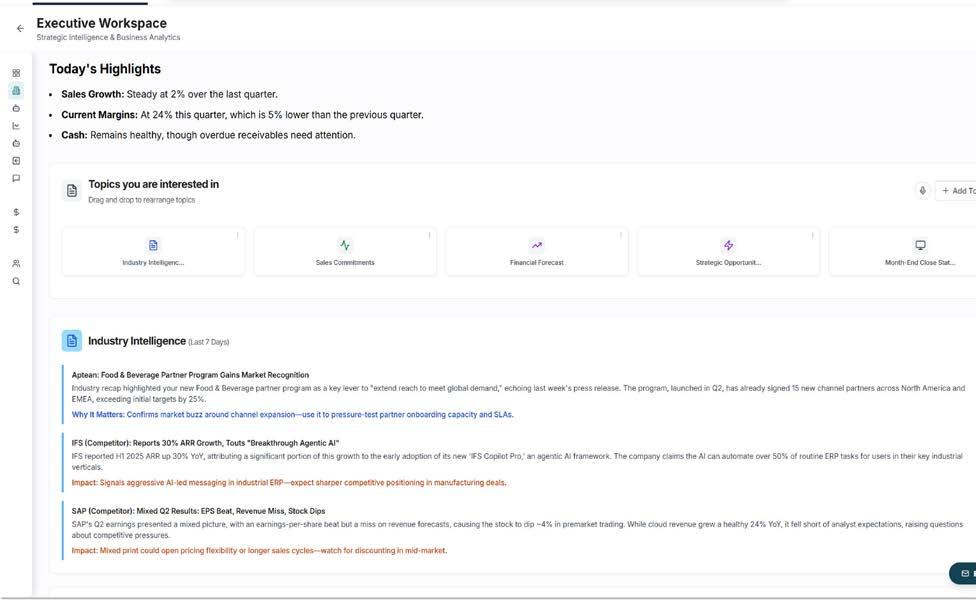976x601 pixels.
Task: Click the plus-square icon in sidebar
Action: pos(16,161)
